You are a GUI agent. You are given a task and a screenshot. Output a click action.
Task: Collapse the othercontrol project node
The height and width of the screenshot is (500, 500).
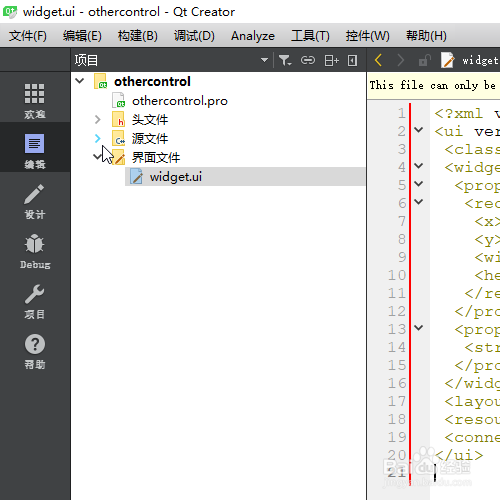point(80,81)
